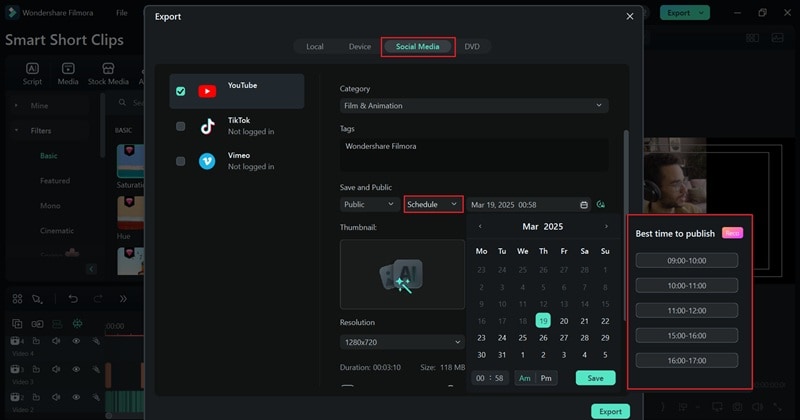Lock the Video 3 track
Viewport: 800px width, 420px height.
click(x=36, y=369)
